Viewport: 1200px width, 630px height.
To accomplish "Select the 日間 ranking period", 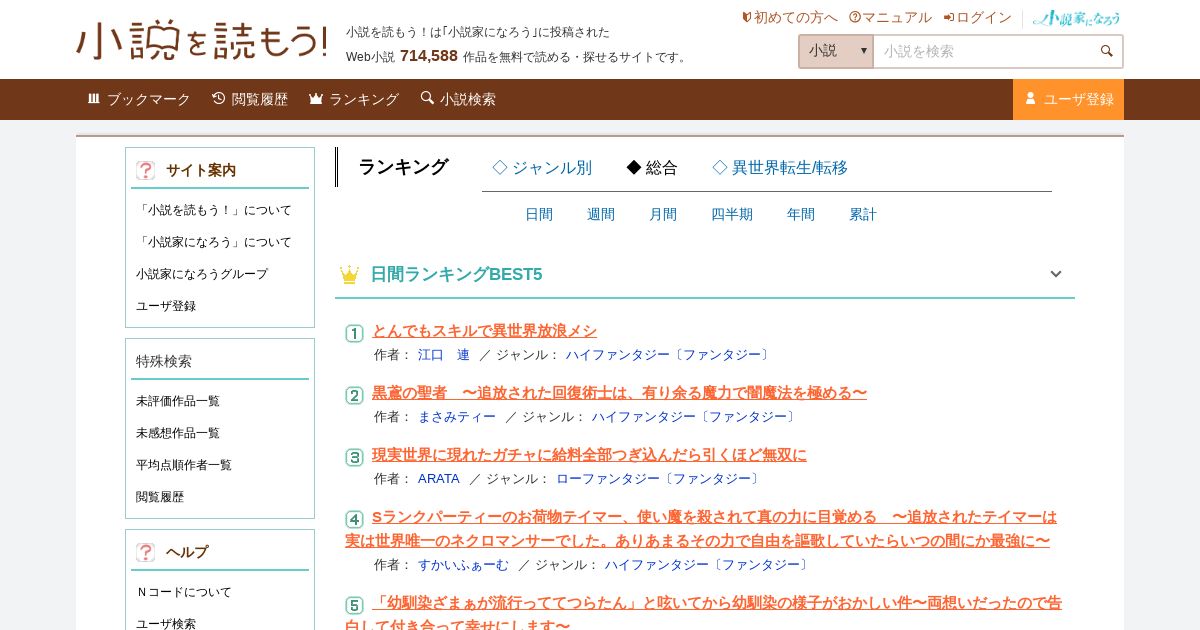I will coord(539,214).
